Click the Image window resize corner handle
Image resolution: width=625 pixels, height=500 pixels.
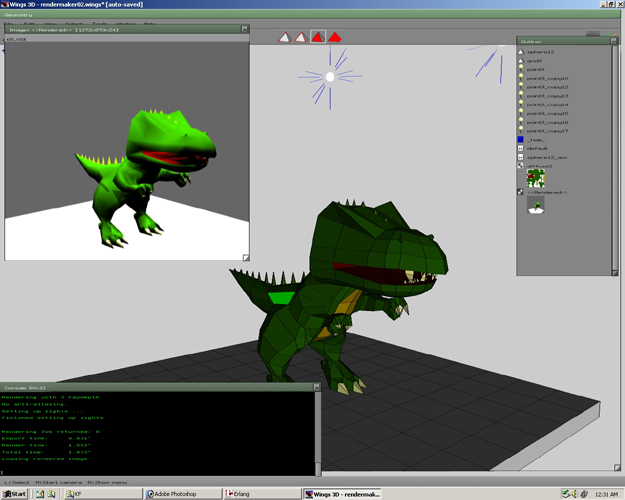click(246, 258)
